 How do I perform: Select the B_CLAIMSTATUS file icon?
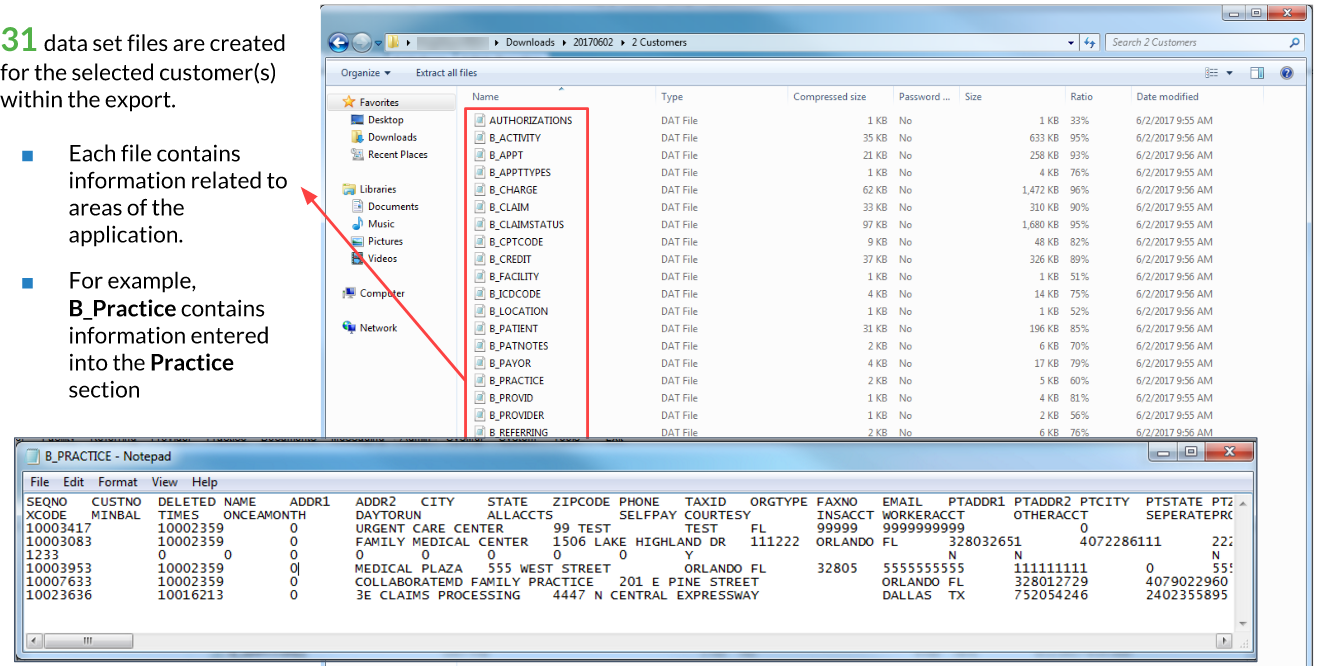coord(480,224)
